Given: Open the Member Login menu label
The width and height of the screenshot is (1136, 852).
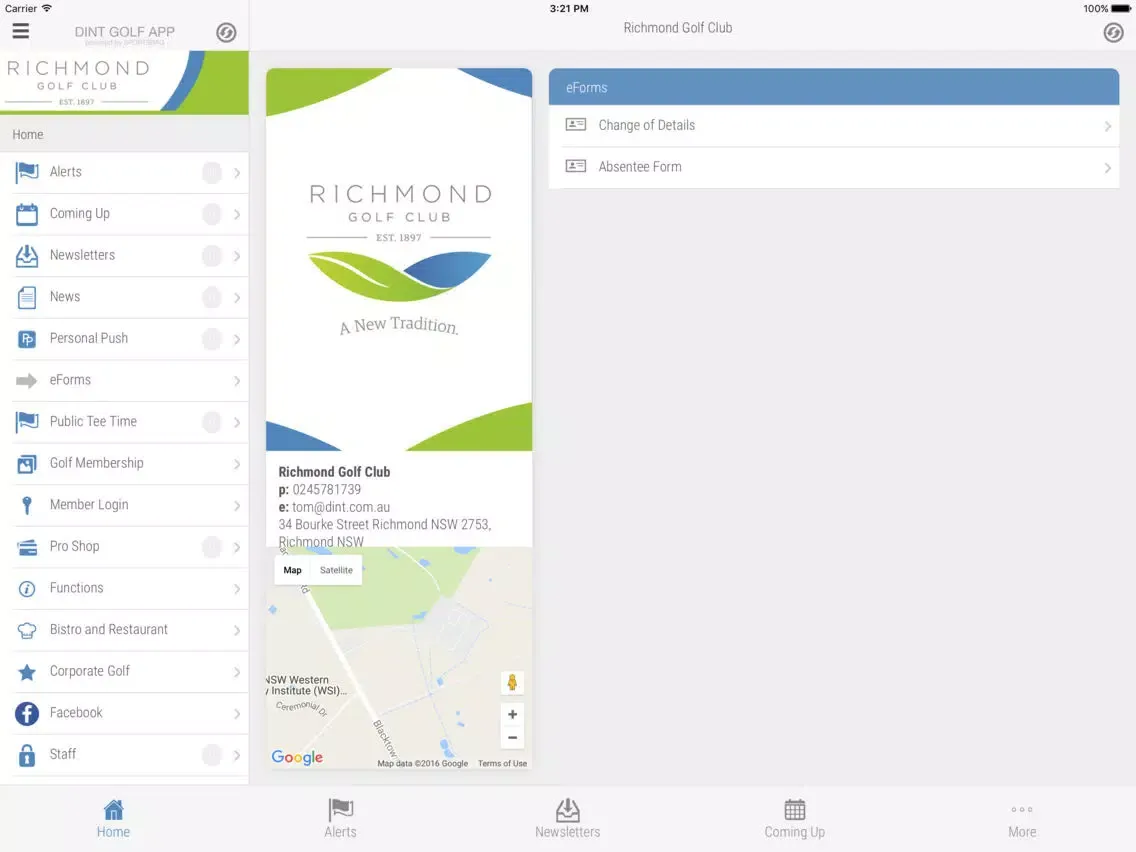Looking at the screenshot, I should (88, 505).
